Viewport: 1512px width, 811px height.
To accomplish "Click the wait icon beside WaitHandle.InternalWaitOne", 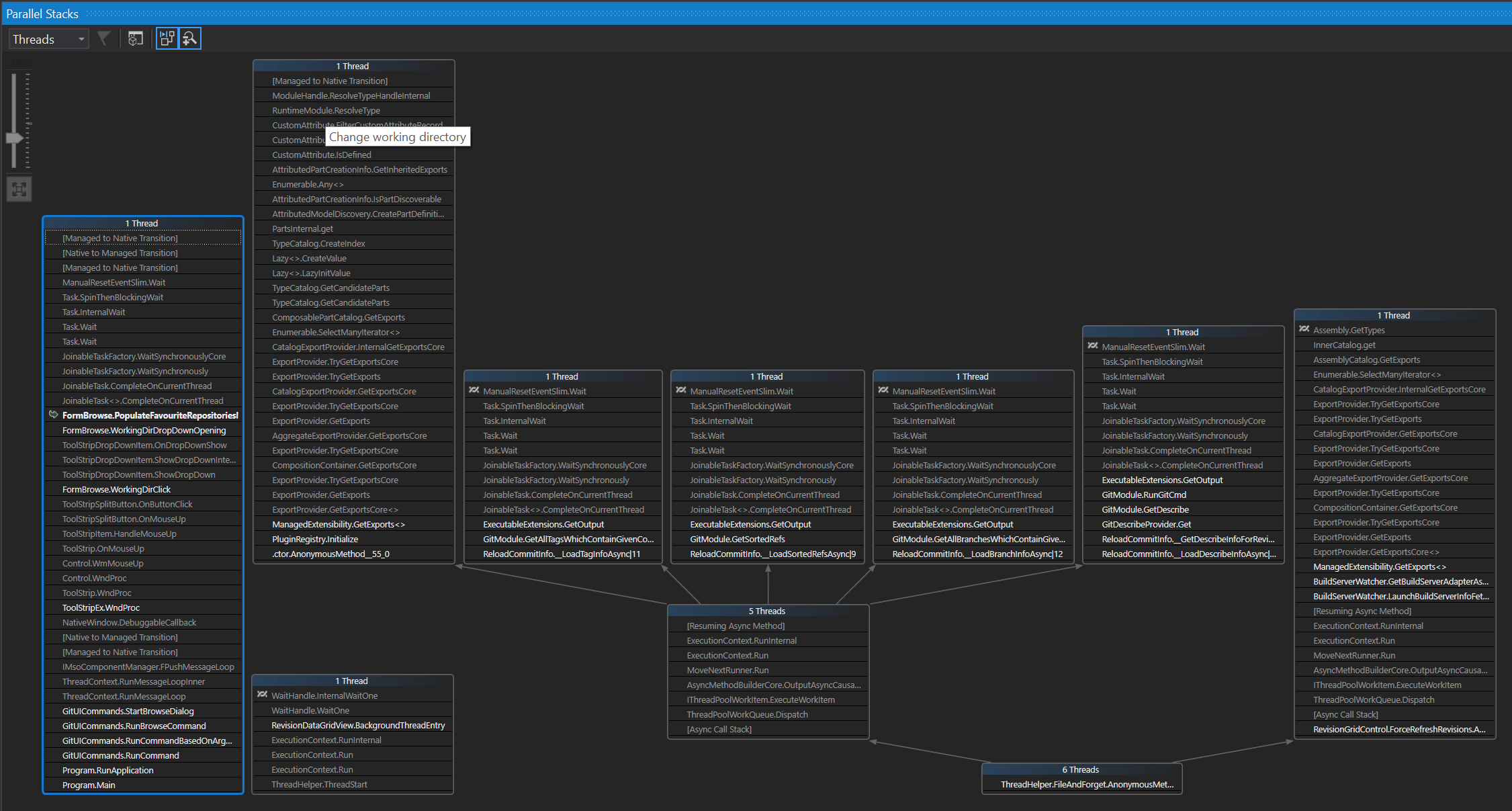I will coord(262,695).
